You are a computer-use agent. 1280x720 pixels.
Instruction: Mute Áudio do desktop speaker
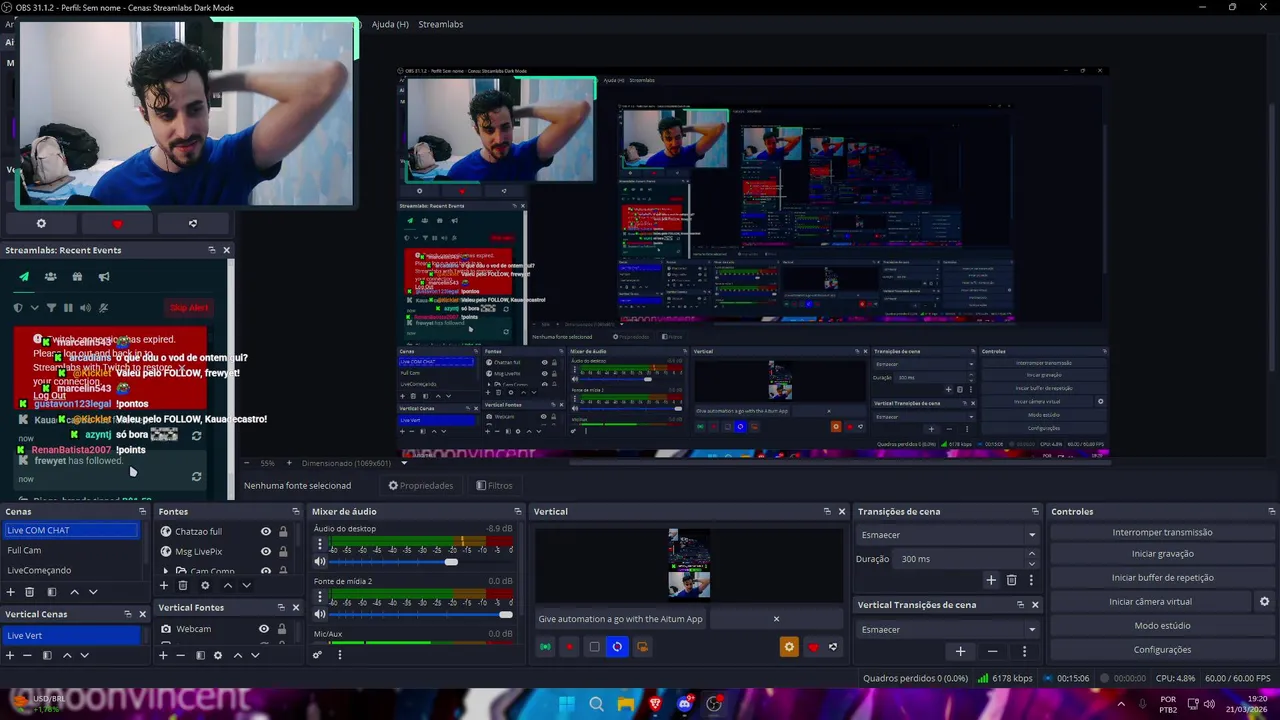(x=320, y=562)
